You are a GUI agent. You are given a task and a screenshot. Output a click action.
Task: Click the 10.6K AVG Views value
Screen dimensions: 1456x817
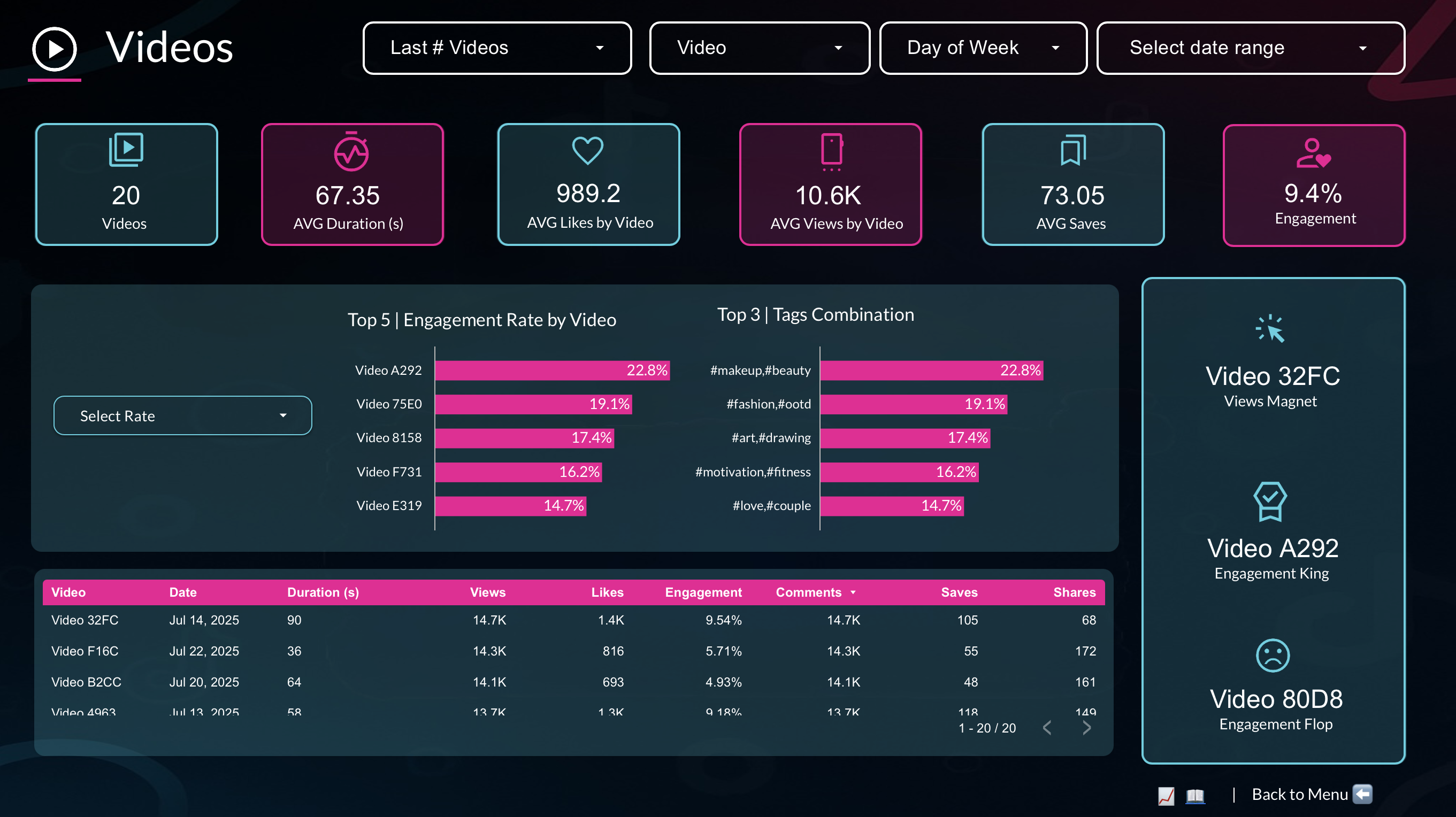coord(828,196)
